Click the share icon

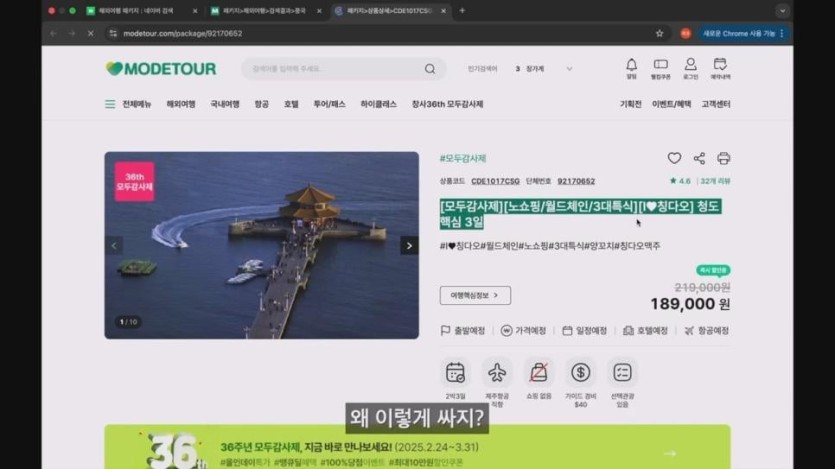pyautogui.click(x=699, y=158)
